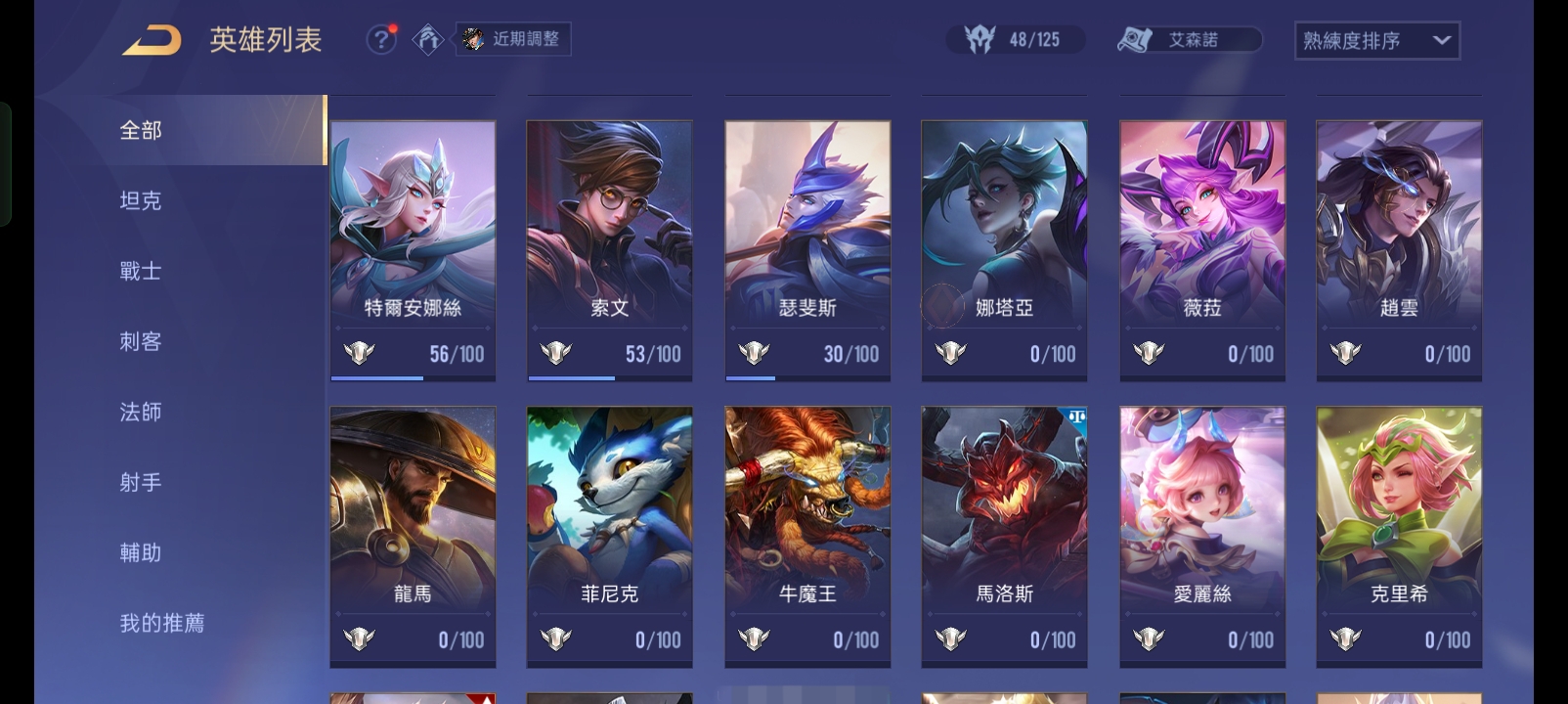The image size is (1568, 704).
Task: Open the 艾森諾 selector pill
Action: click(x=1190, y=40)
